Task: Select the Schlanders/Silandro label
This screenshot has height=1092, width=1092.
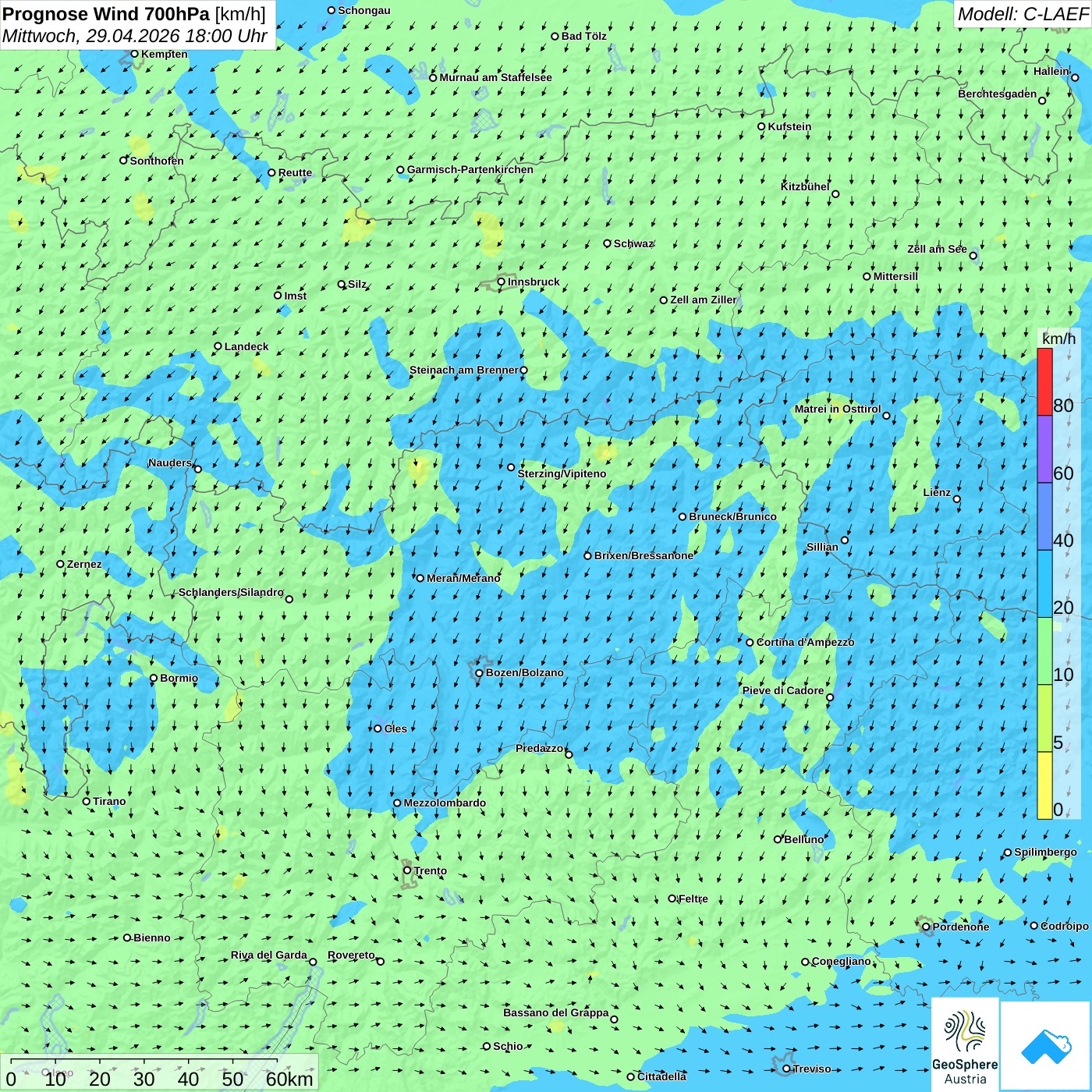Action: click(231, 592)
